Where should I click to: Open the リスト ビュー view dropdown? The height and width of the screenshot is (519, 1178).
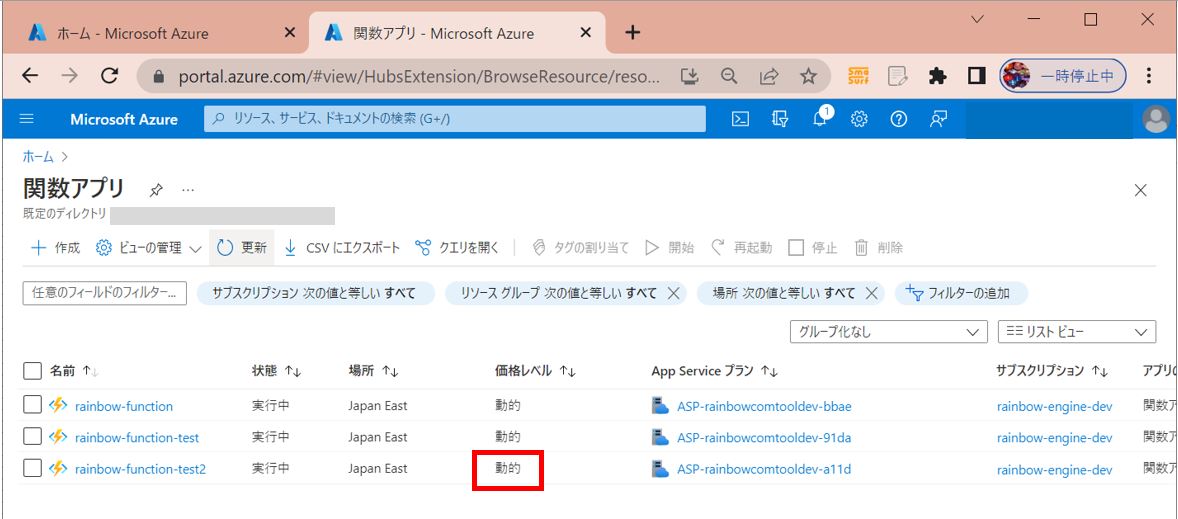click(x=1076, y=332)
